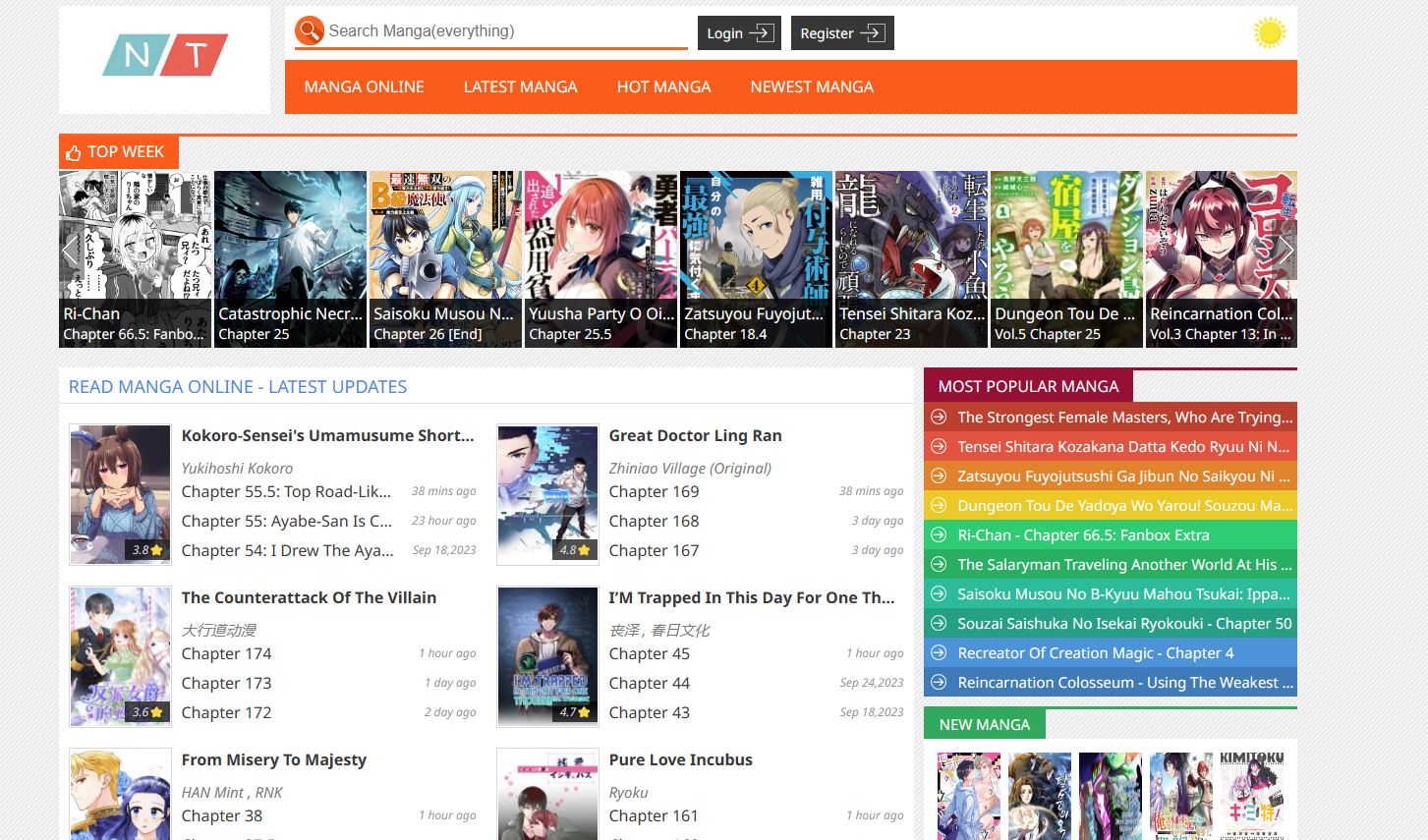This screenshot has width=1428, height=840.
Task: Click arrow icon beside Reincarnation Colosseum
Action: pyautogui.click(x=939, y=682)
